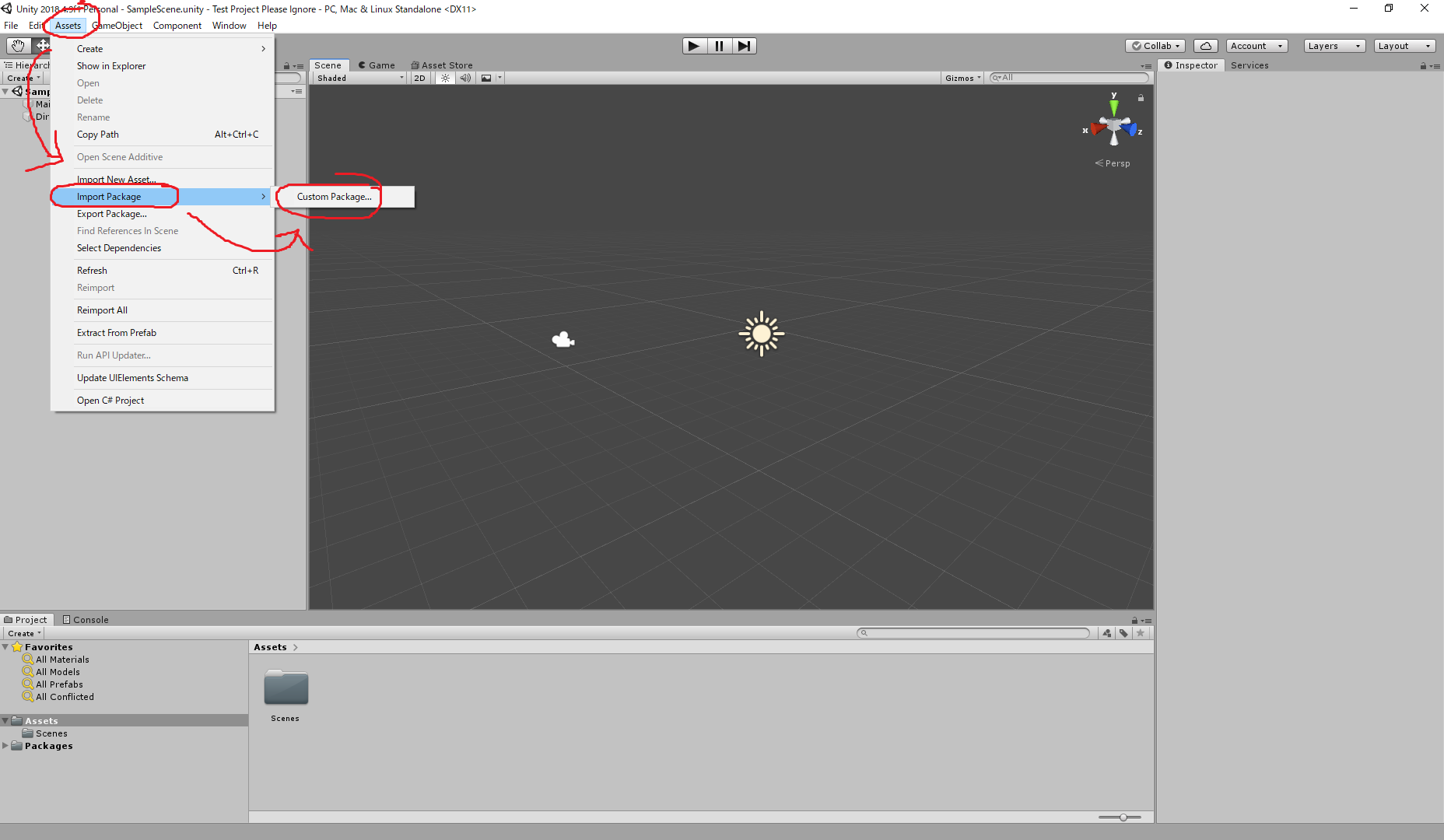Screen dimensions: 1444x840
Task: Open the Account menu
Action: tap(1256, 45)
